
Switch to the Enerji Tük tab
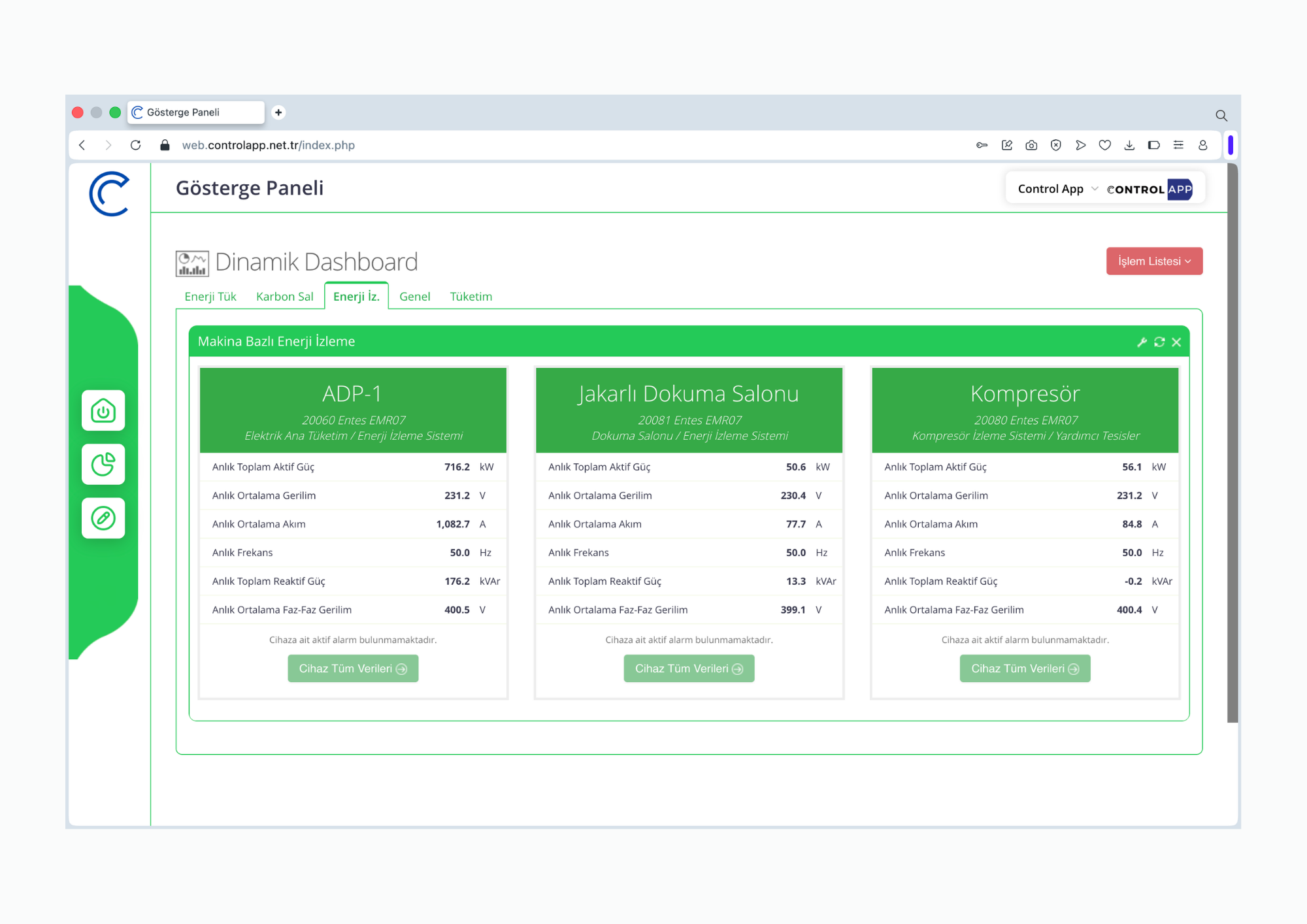tap(210, 296)
